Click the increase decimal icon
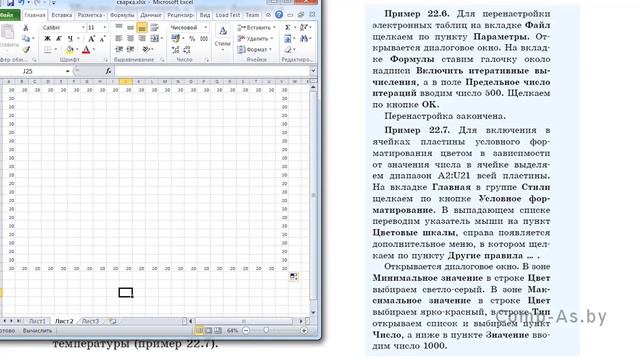 [x=176, y=50]
